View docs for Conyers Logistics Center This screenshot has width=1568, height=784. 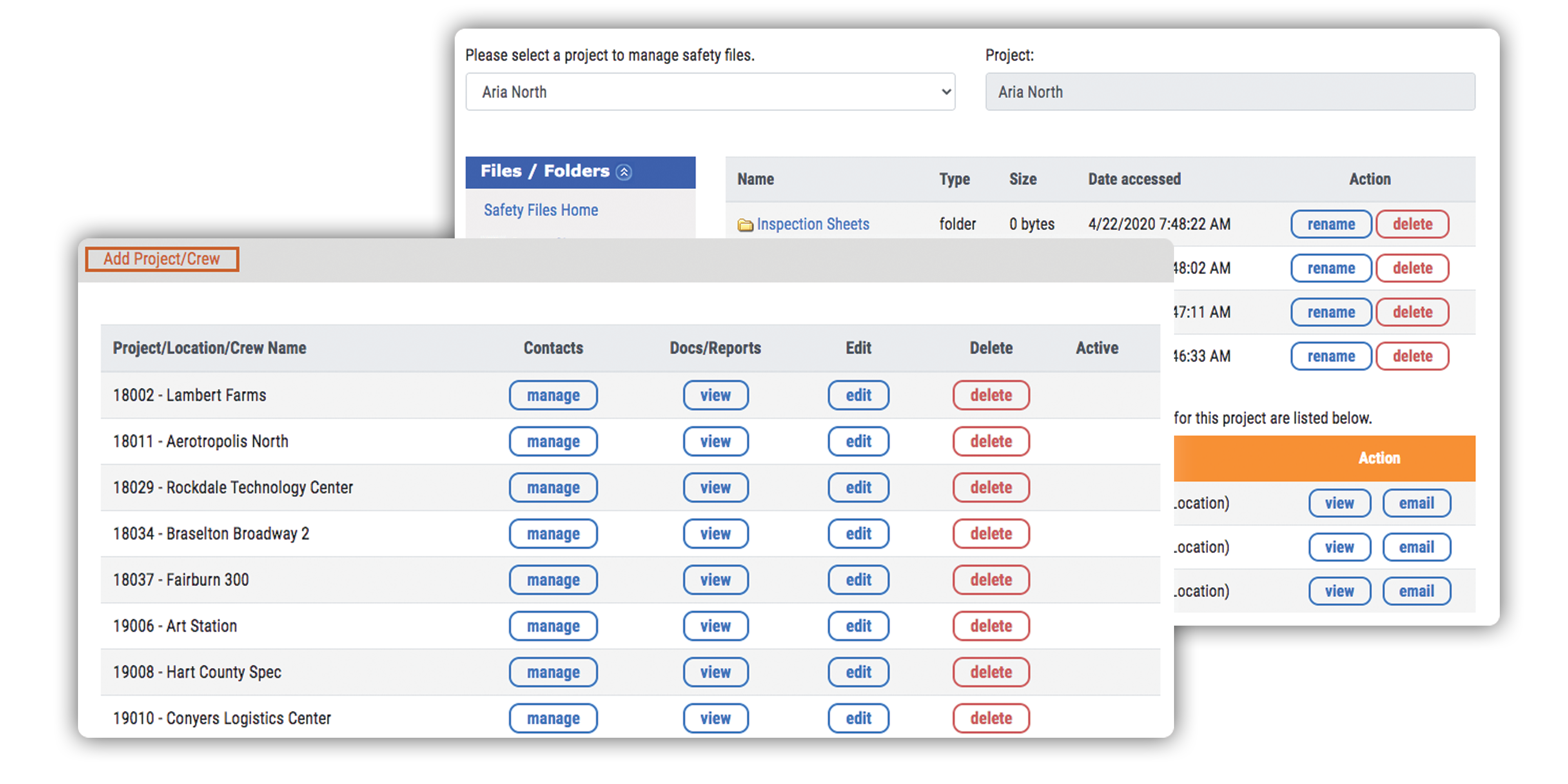(x=715, y=719)
